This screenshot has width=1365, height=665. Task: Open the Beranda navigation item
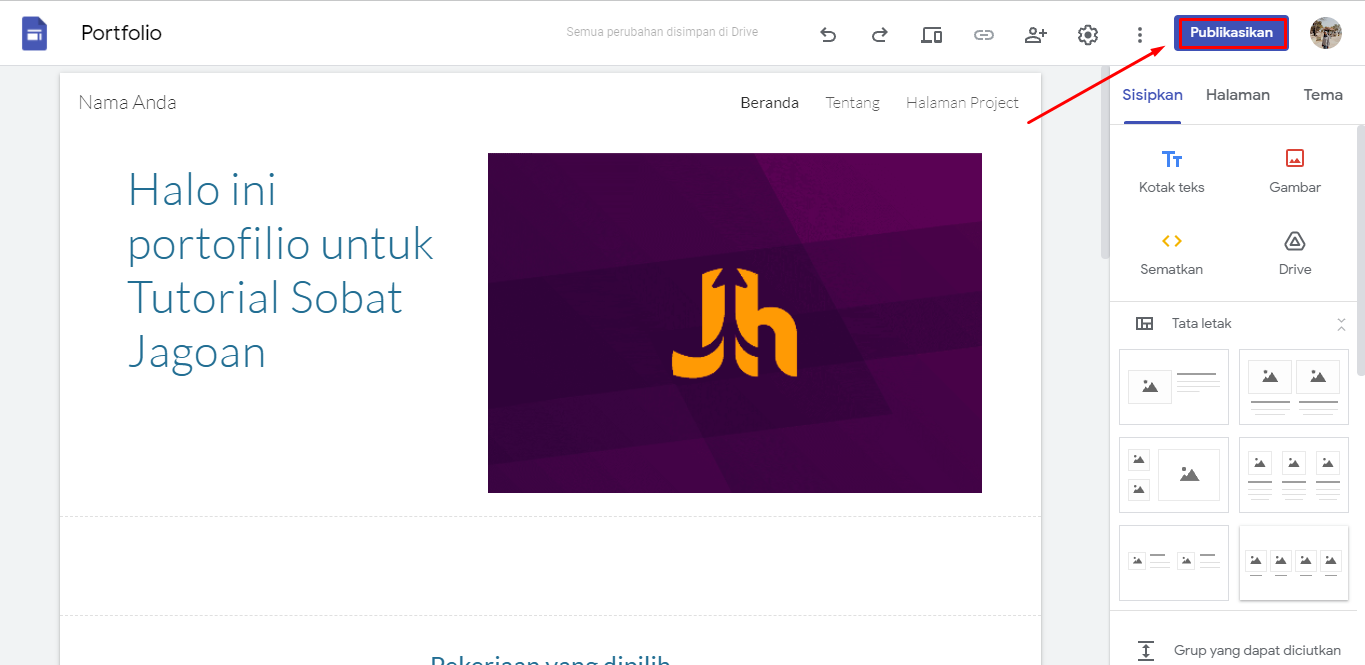[x=769, y=102]
